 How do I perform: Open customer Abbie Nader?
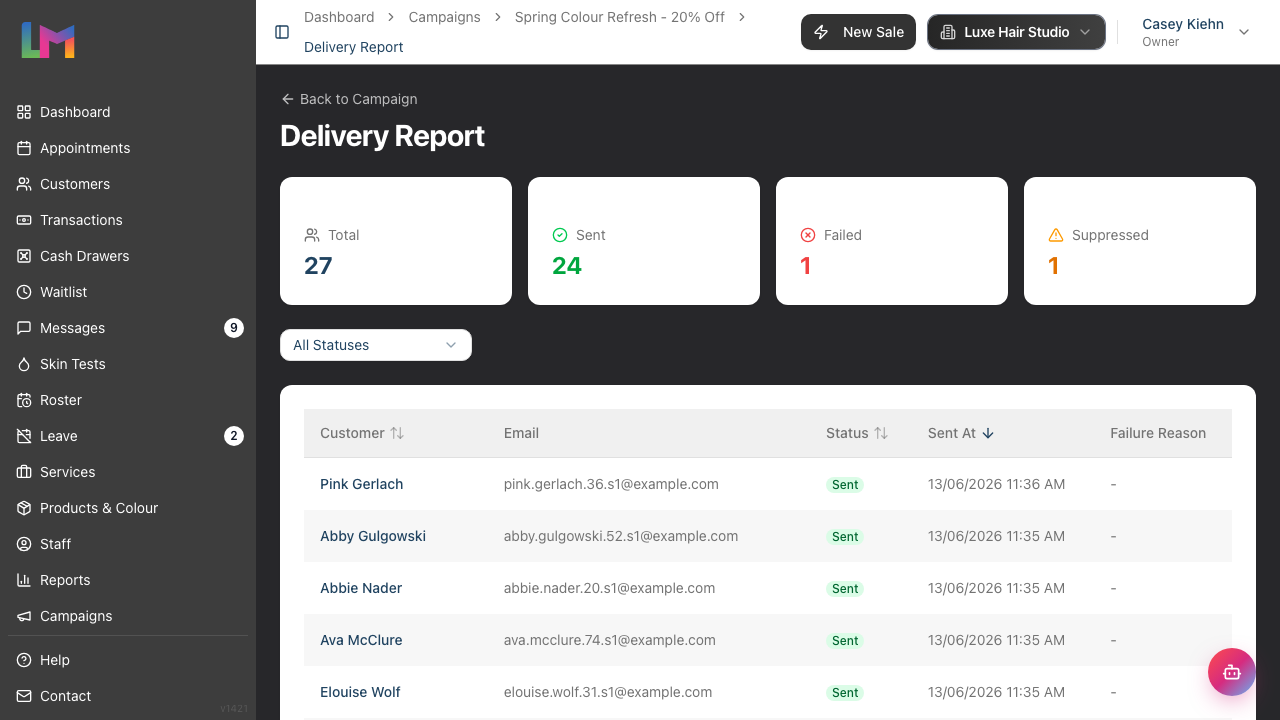coord(361,588)
